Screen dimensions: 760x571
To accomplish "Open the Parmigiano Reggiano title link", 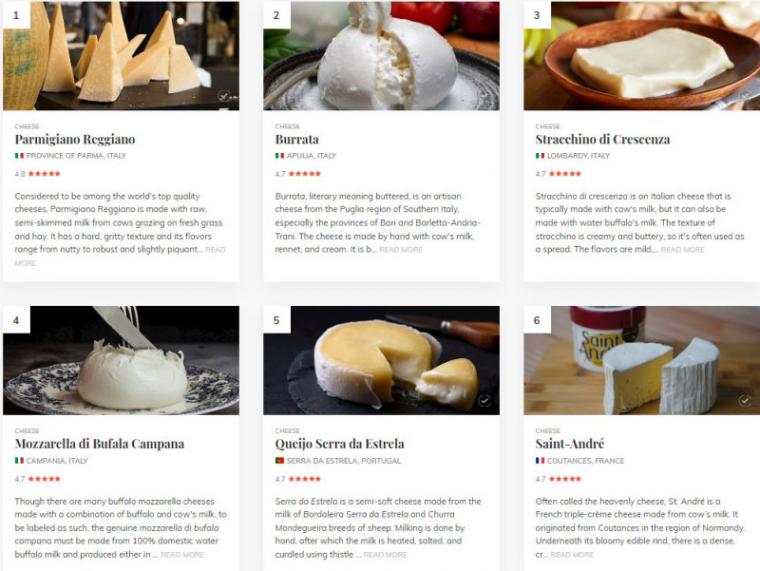I will 75,140.
